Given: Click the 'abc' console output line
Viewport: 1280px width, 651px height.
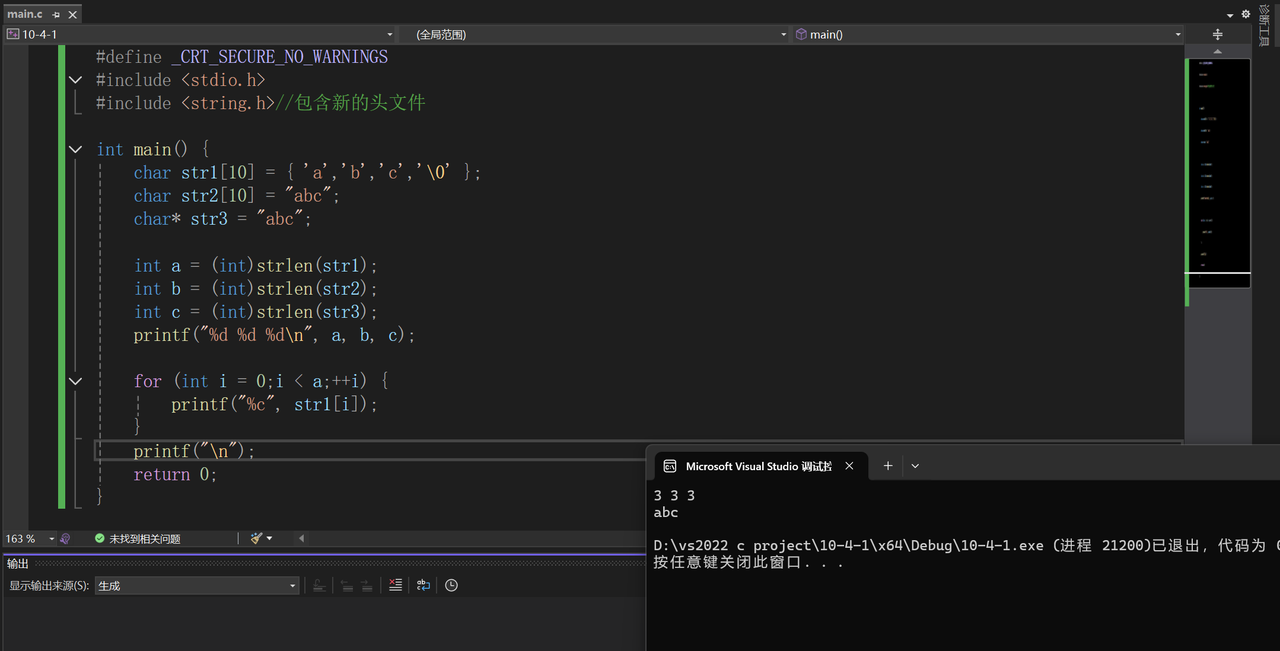Looking at the screenshot, I should [666, 513].
